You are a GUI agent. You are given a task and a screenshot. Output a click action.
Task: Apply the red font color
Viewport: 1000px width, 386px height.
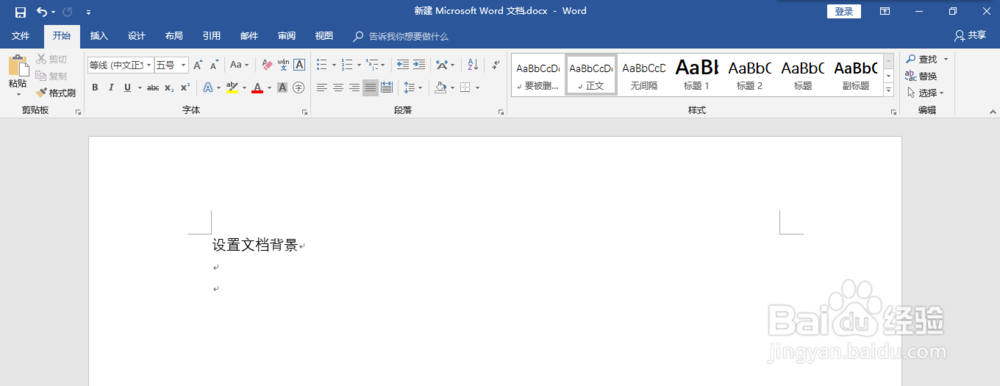pos(258,87)
